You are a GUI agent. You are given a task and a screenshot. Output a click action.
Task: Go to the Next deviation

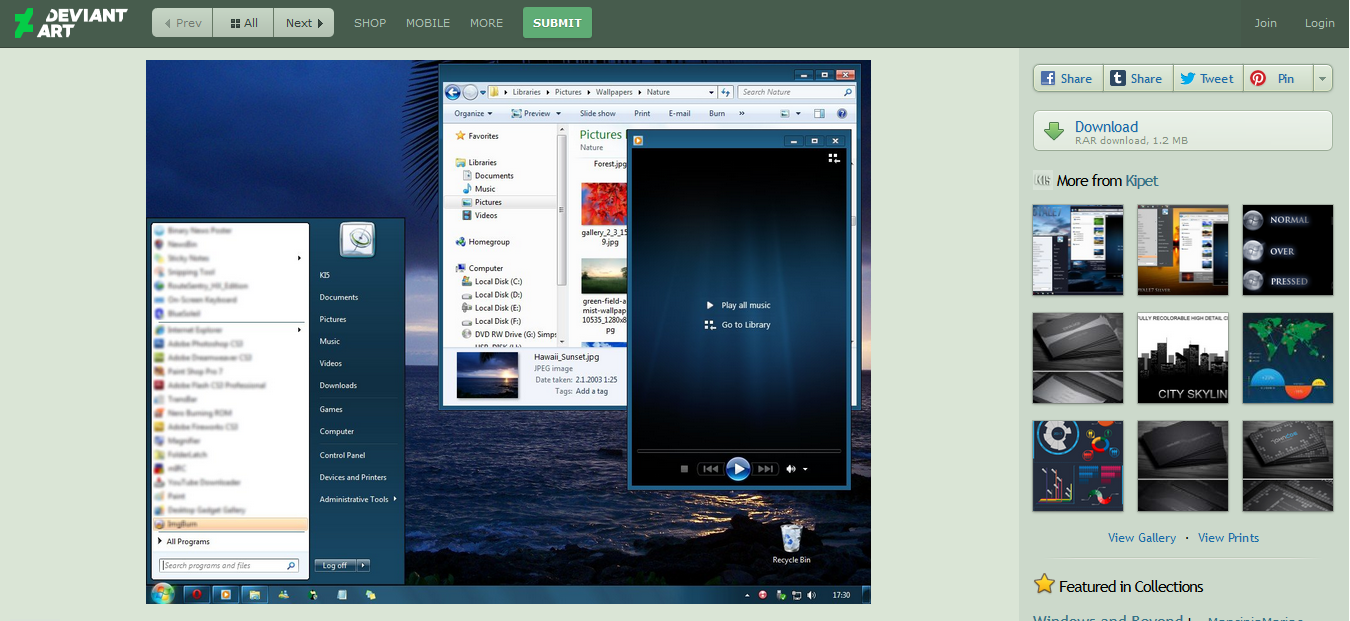pyautogui.click(x=304, y=23)
